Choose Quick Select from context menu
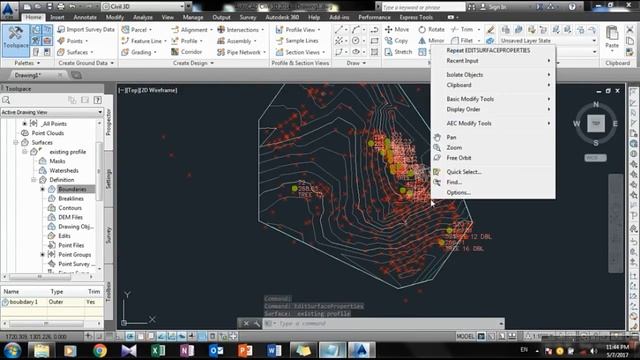This screenshot has height=360, width=640. coord(493,172)
